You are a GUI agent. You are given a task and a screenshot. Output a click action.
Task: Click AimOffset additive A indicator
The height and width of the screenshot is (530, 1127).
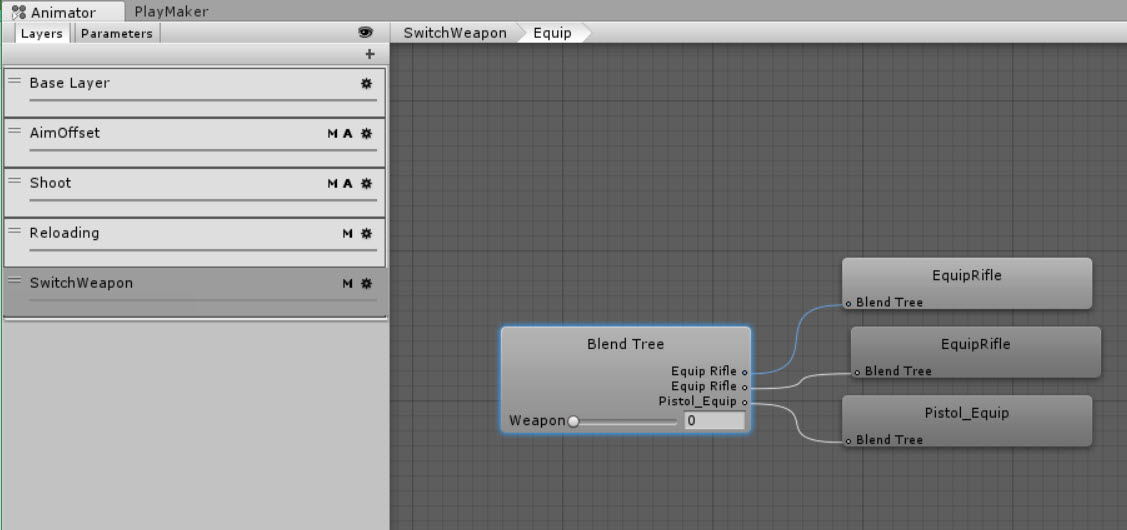[x=348, y=133]
